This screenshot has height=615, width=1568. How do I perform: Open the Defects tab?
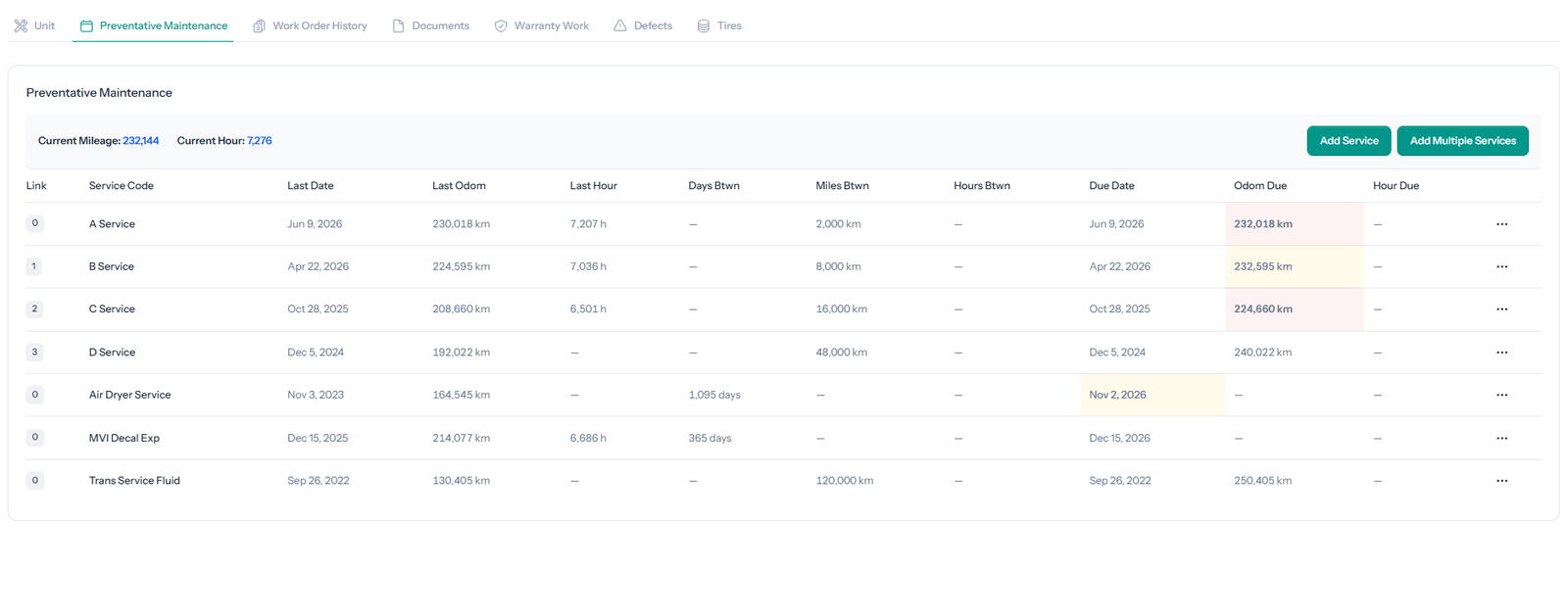click(x=643, y=25)
